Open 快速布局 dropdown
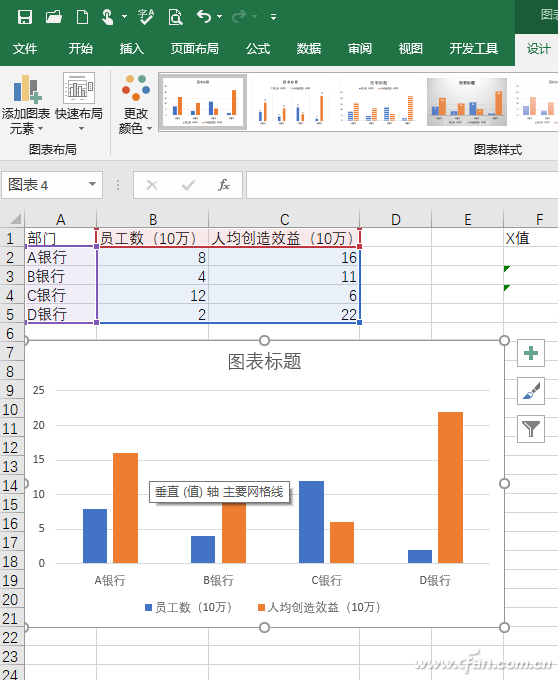This screenshot has height=680, width=558. click(x=79, y=104)
